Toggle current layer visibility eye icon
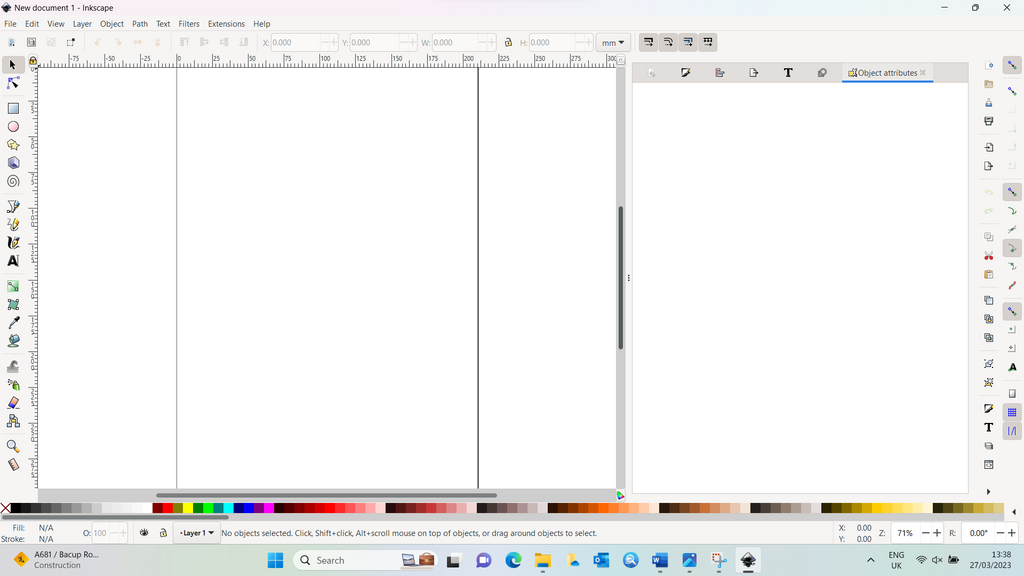 (x=144, y=533)
